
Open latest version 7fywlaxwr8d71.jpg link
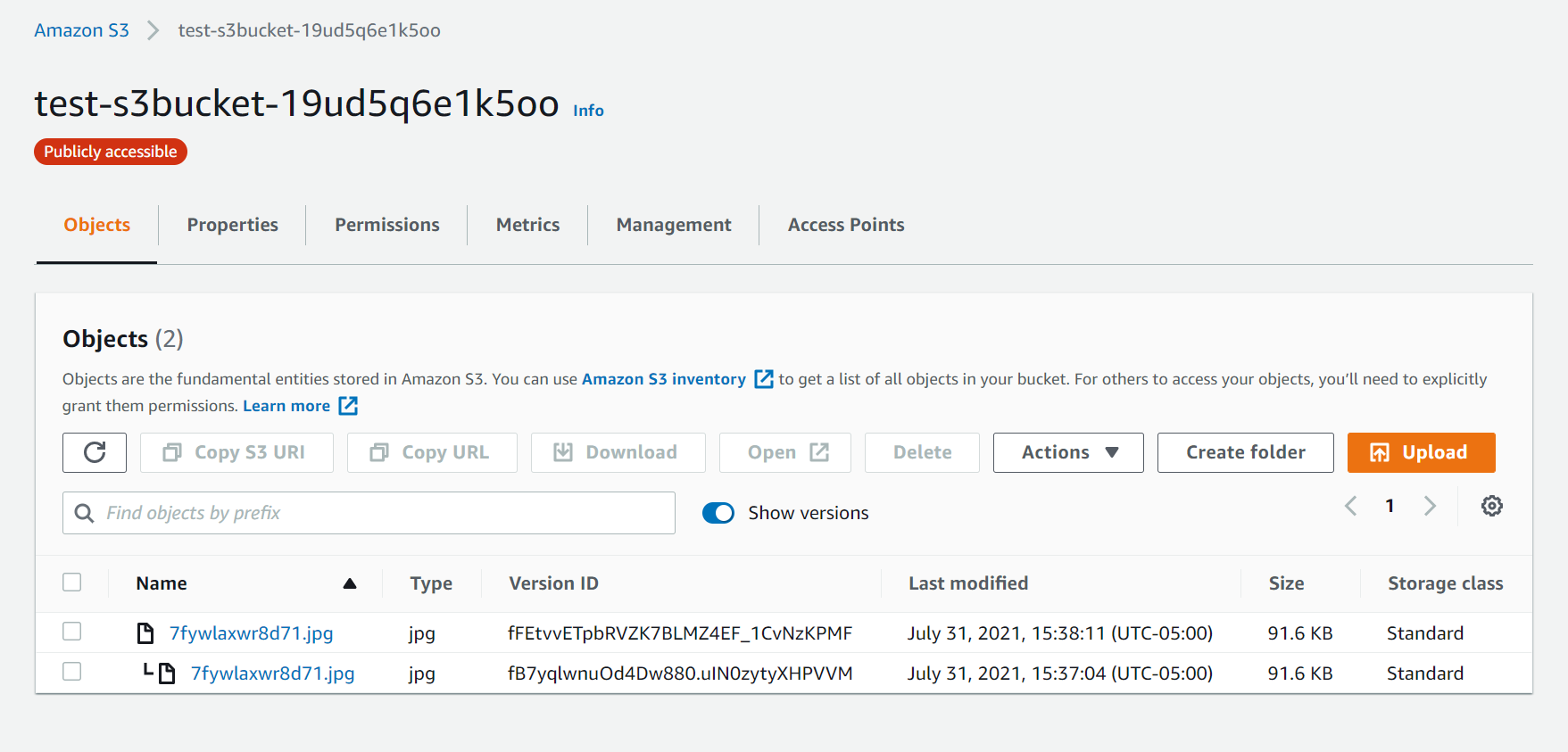click(x=252, y=633)
